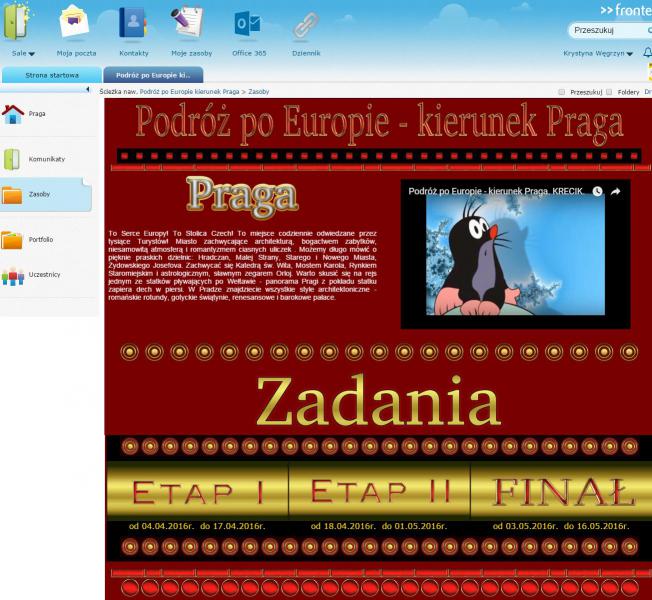Select the Podróż po Europie tab
The width and height of the screenshot is (652, 600).
pyautogui.click(x=153, y=75)
